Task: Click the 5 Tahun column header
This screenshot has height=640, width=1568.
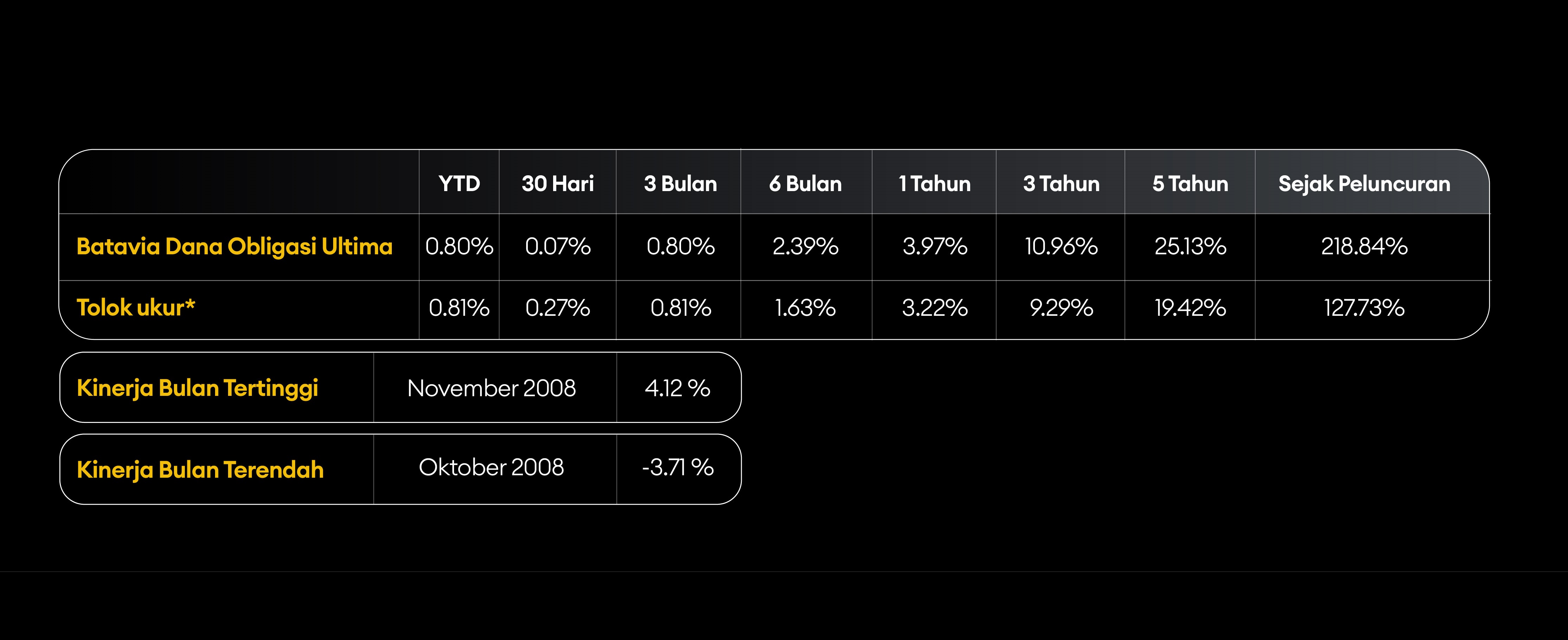Action: click(1190, 184)
